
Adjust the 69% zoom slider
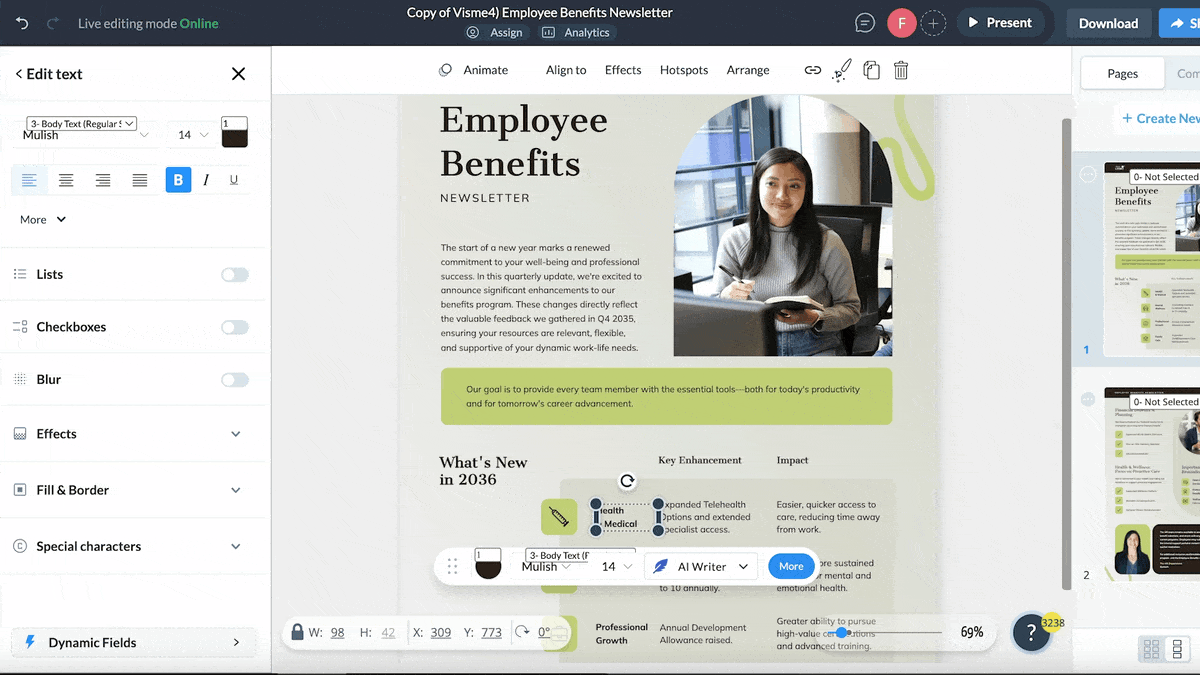tap(843, 633)
